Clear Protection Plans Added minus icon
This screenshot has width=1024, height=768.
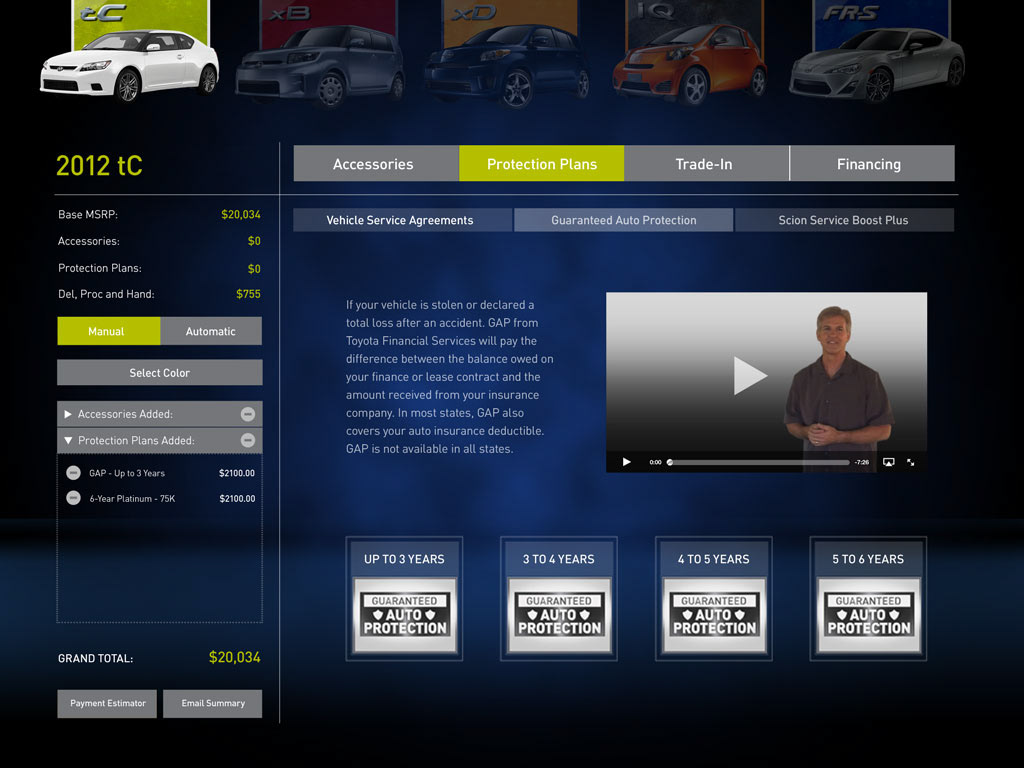point(248,441)
